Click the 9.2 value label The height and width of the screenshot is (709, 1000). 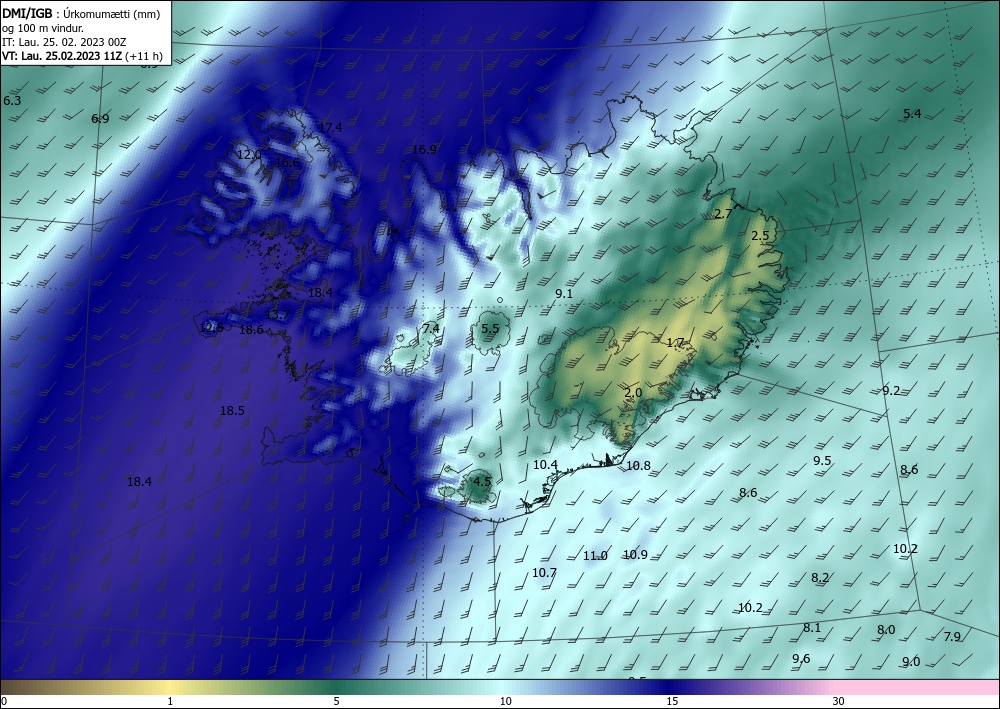pos(891,391)
